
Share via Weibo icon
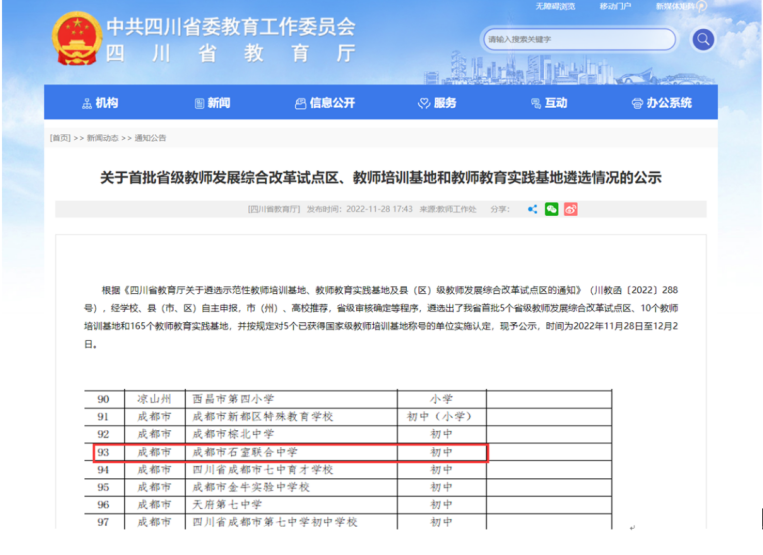[570, 209]
